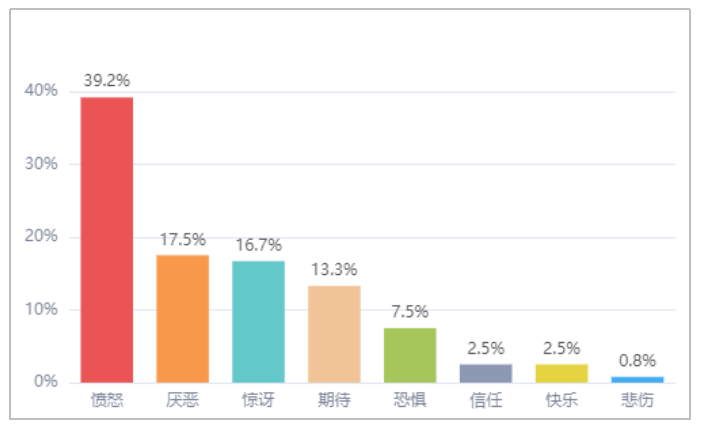Screen dimensions: 702x425
Task: Click the 7.5% data label
Action: coord(410,312)
